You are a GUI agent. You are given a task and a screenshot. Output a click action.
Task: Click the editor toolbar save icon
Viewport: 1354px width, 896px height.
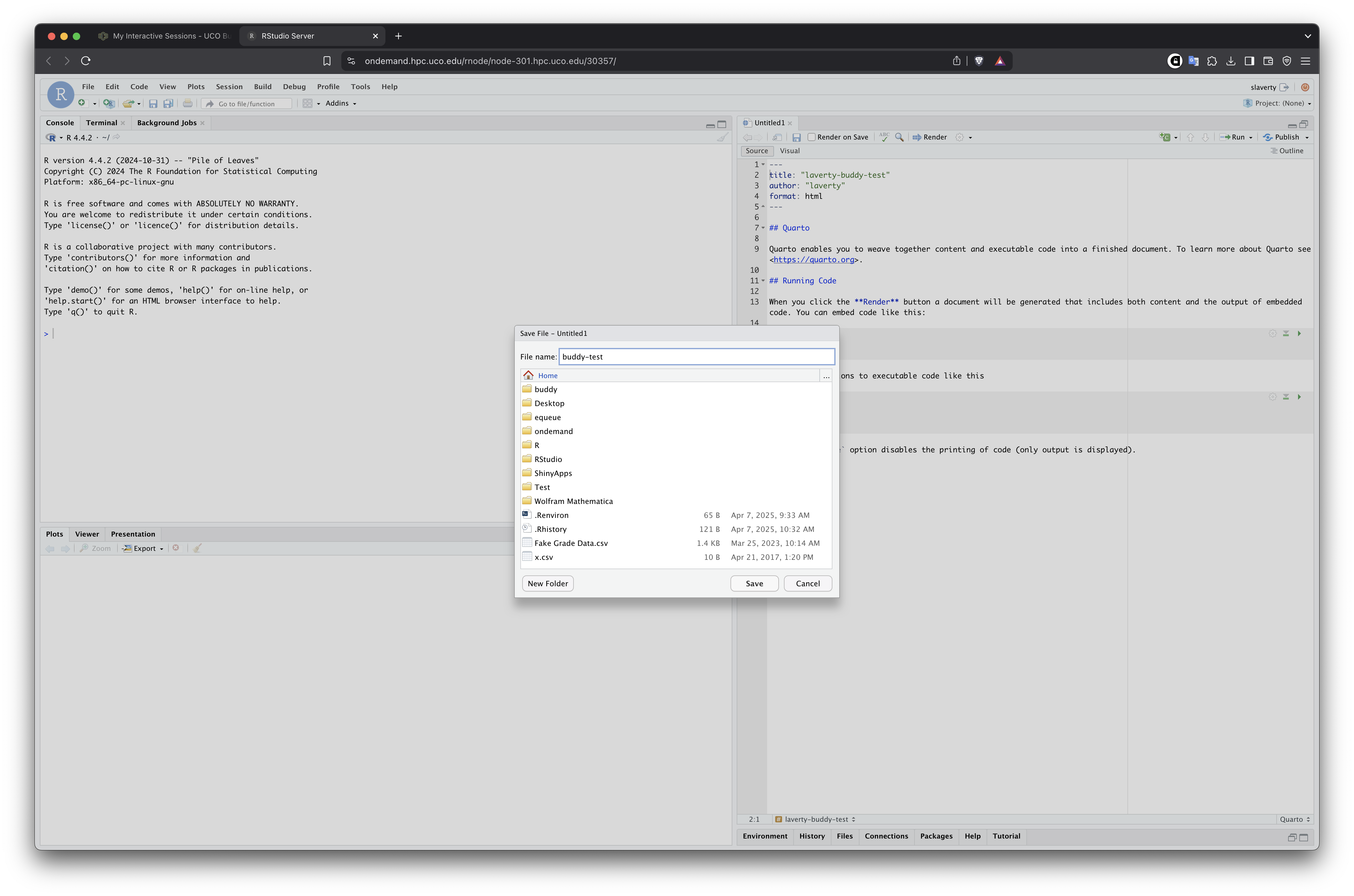click(x=796, y=137)
